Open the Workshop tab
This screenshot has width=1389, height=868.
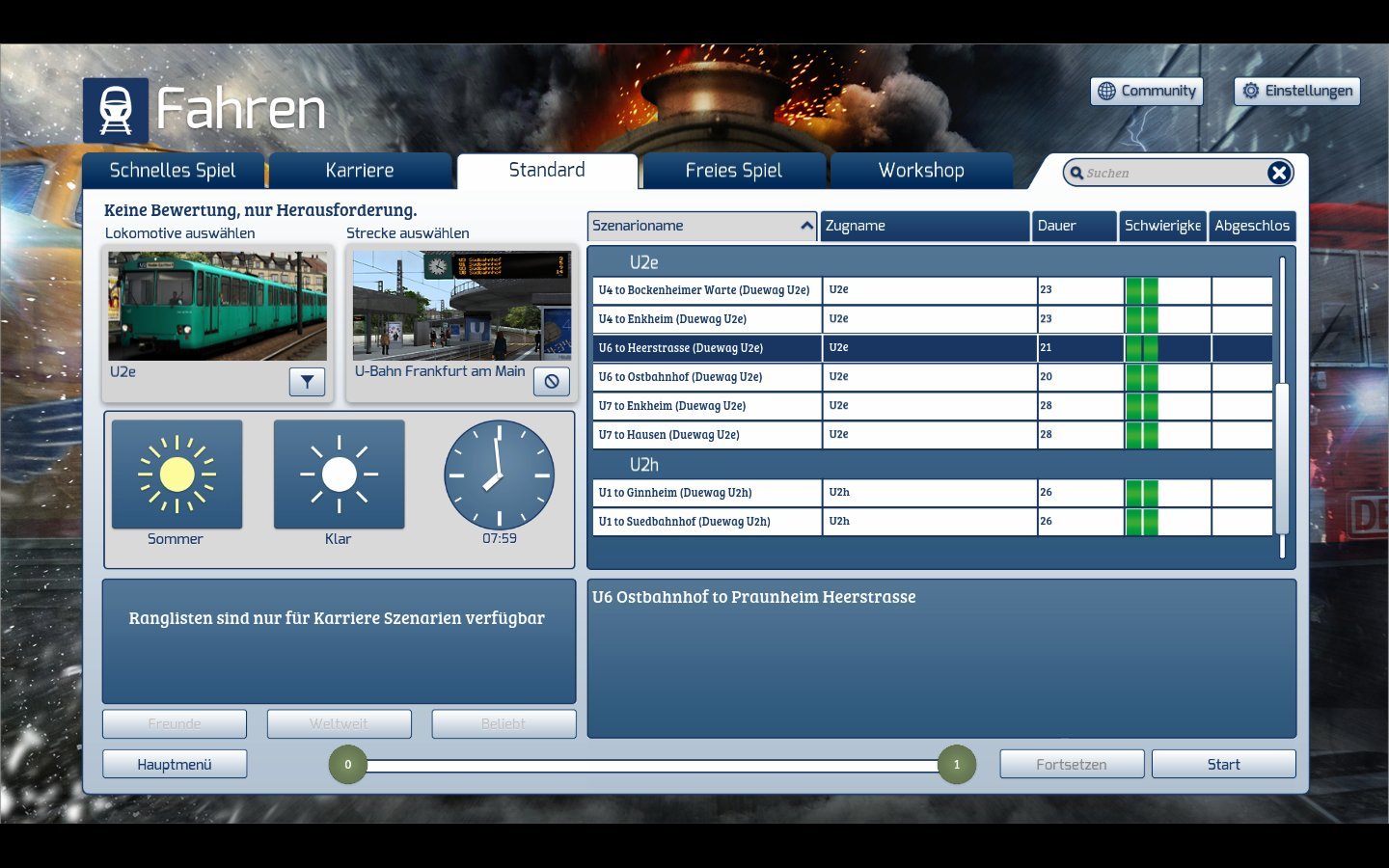pyautogui.click(x=921, y=171)
